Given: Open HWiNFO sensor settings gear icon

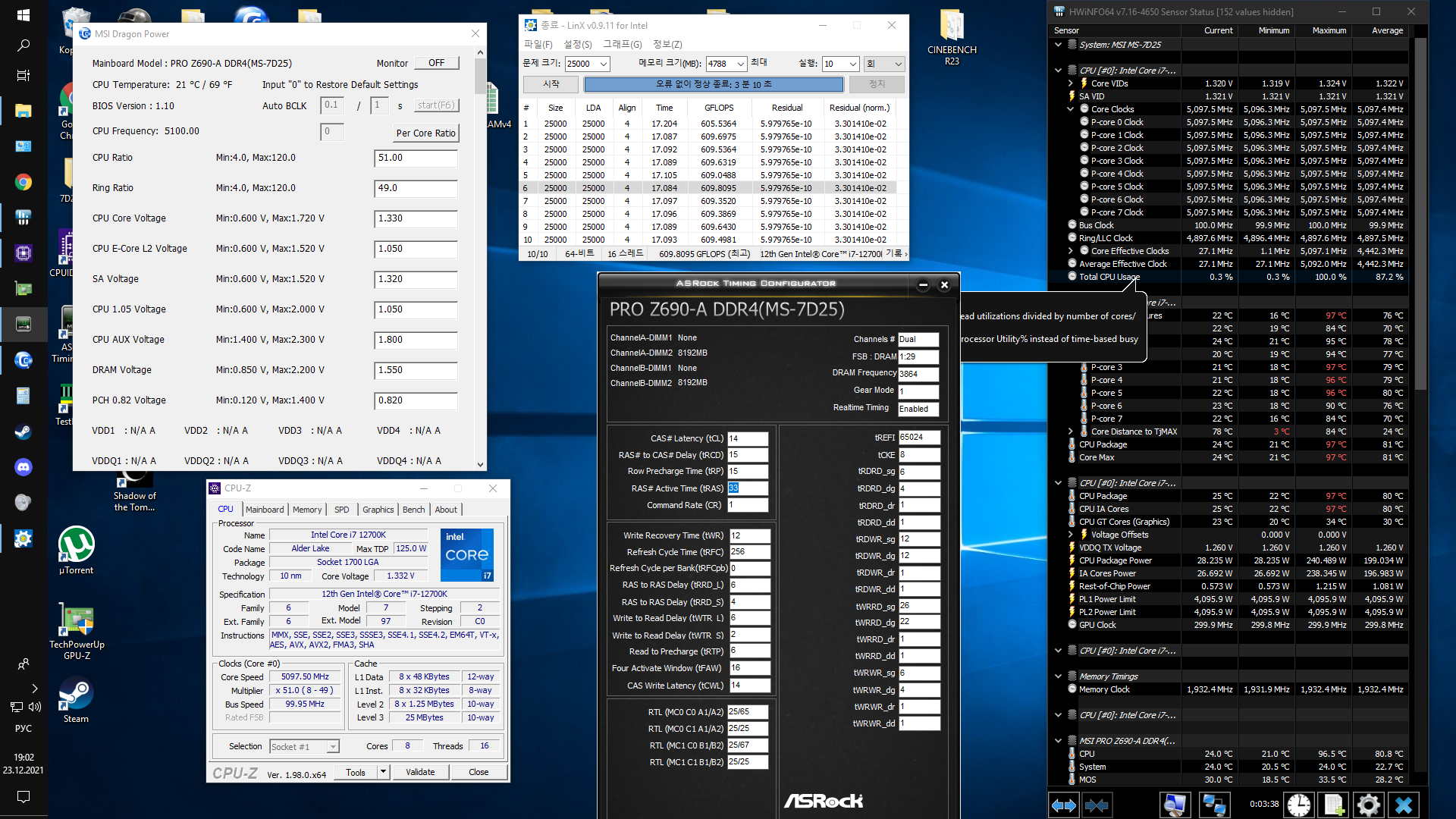Looking at the screenshot, I should coord(1368,805).
